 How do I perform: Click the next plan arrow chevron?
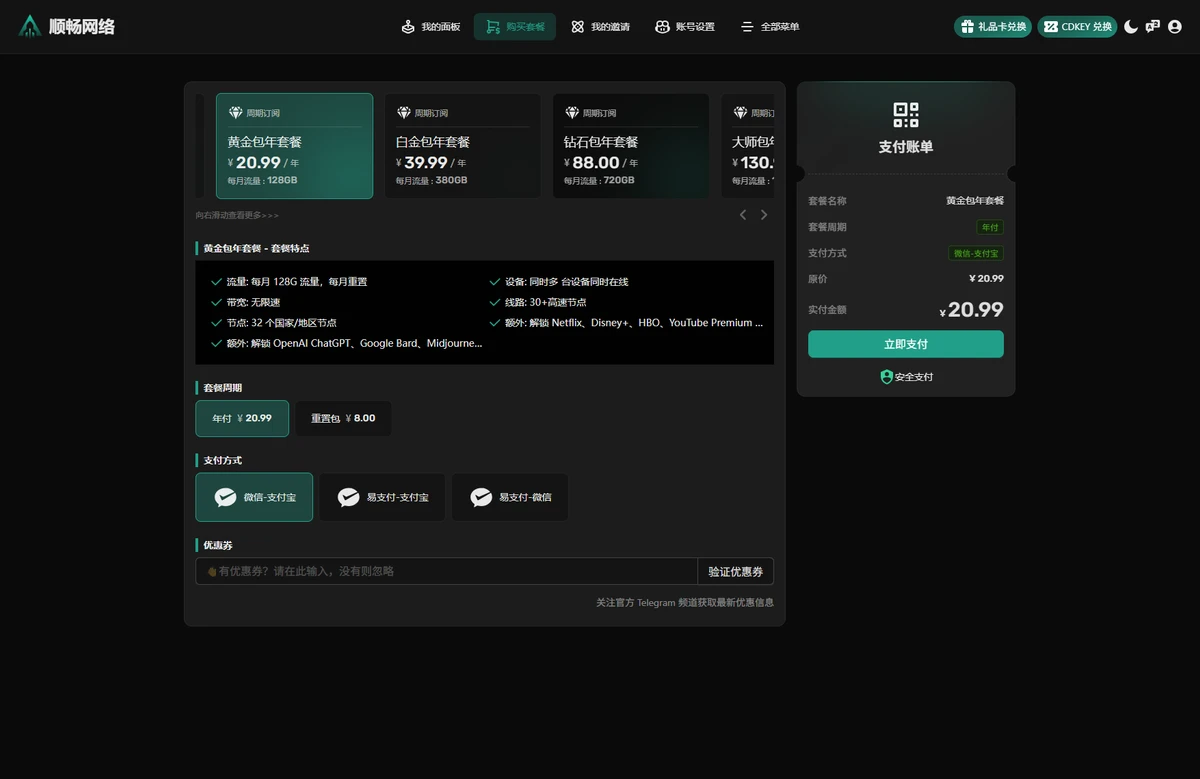click(764, 215)
